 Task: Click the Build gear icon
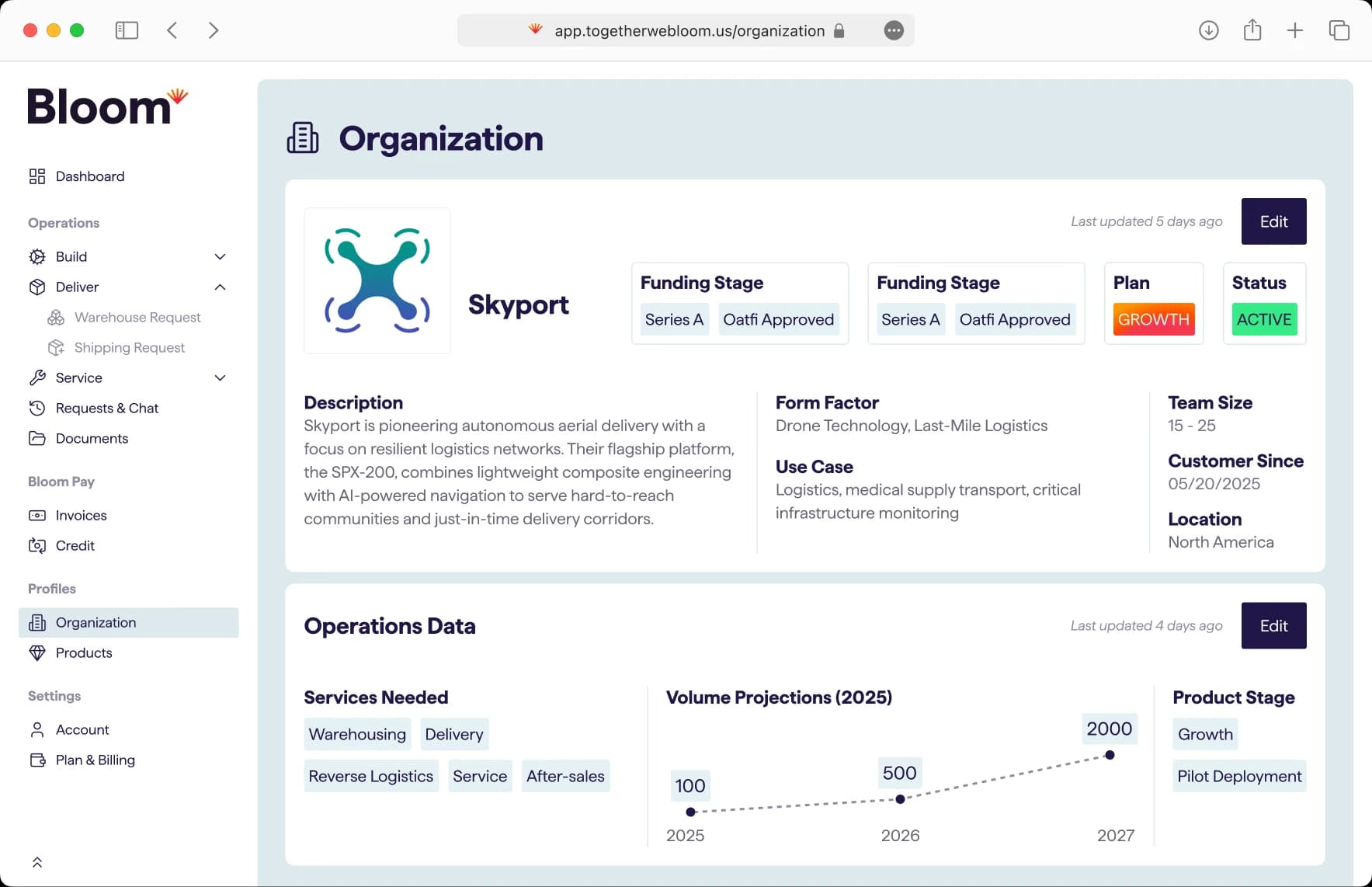coord(37,256)
